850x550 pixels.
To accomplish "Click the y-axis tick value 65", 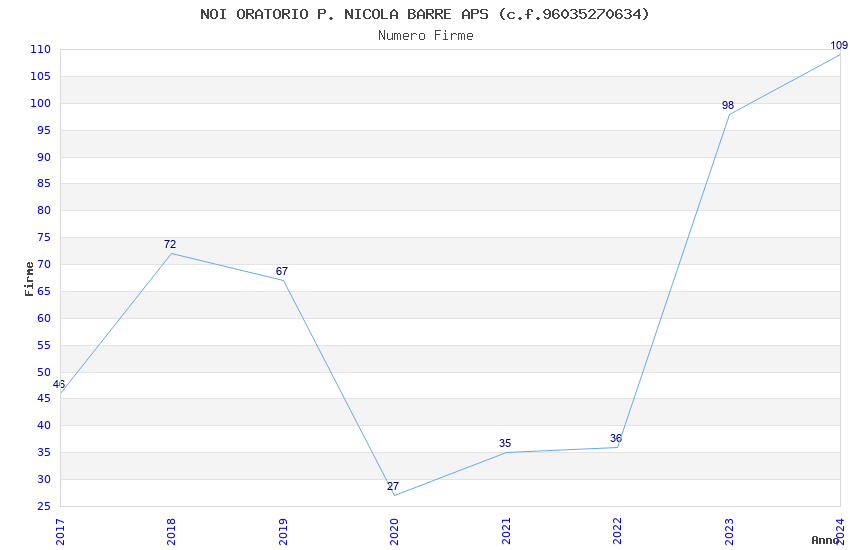I will [44, 291].
